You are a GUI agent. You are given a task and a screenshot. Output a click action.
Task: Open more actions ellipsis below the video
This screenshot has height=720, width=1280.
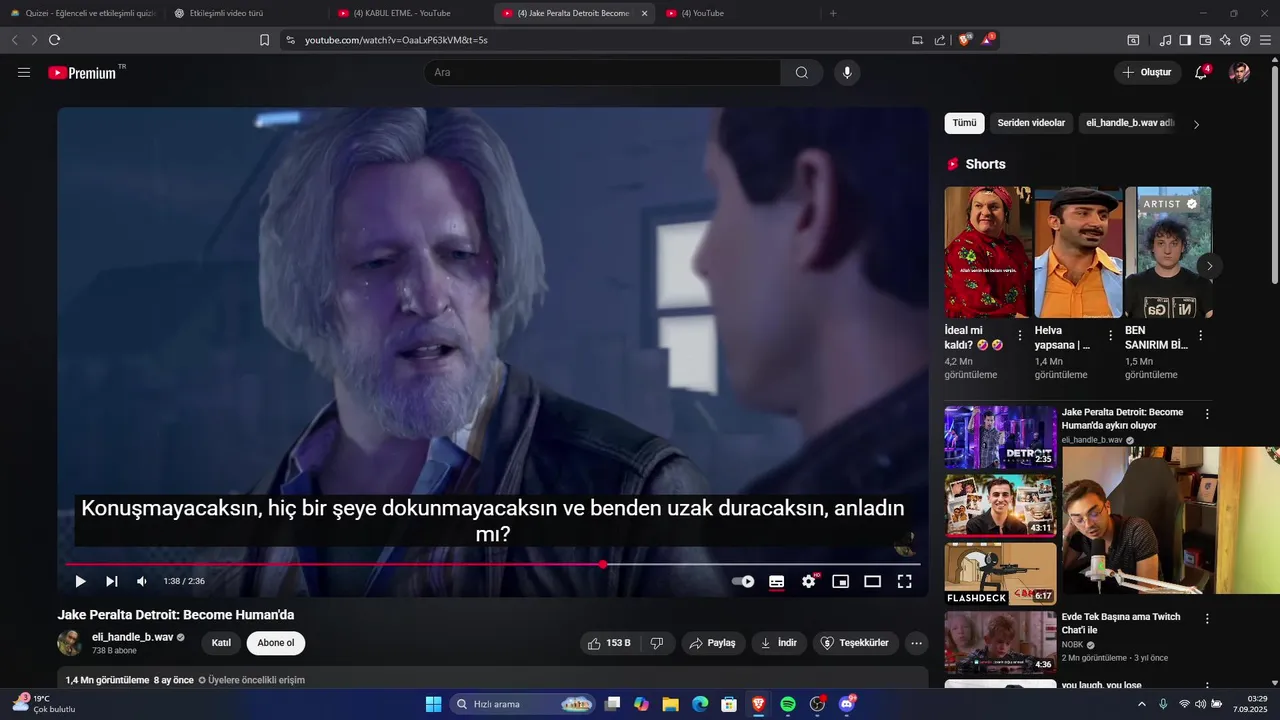tap(916, 643)
